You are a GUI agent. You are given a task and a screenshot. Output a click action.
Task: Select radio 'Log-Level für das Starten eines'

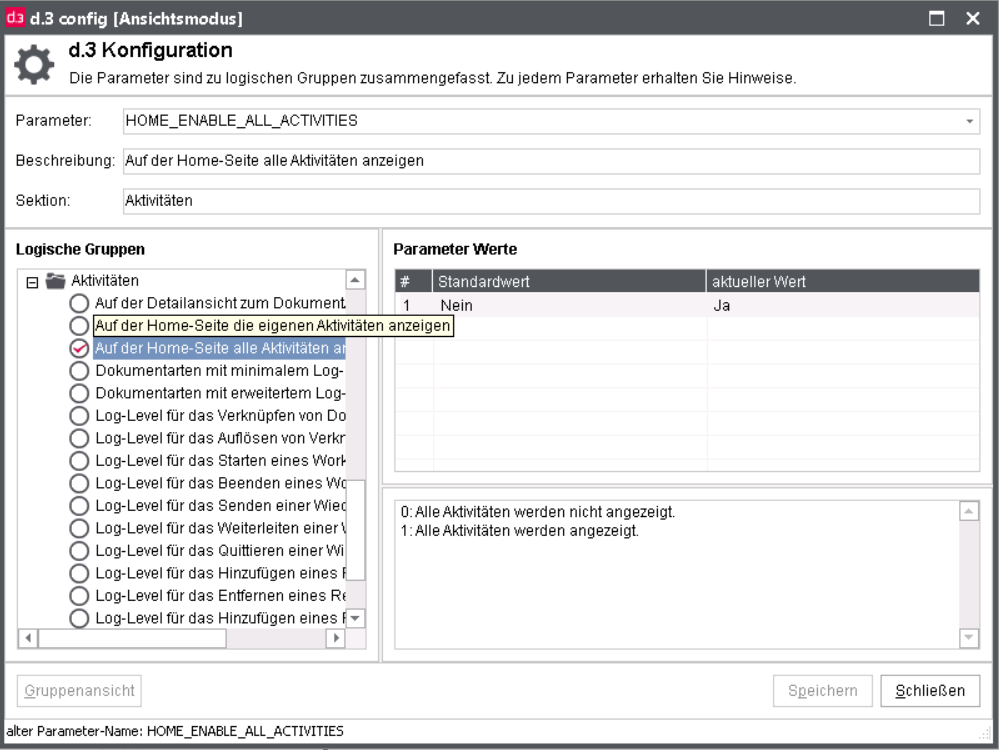(x=79, y=461)
